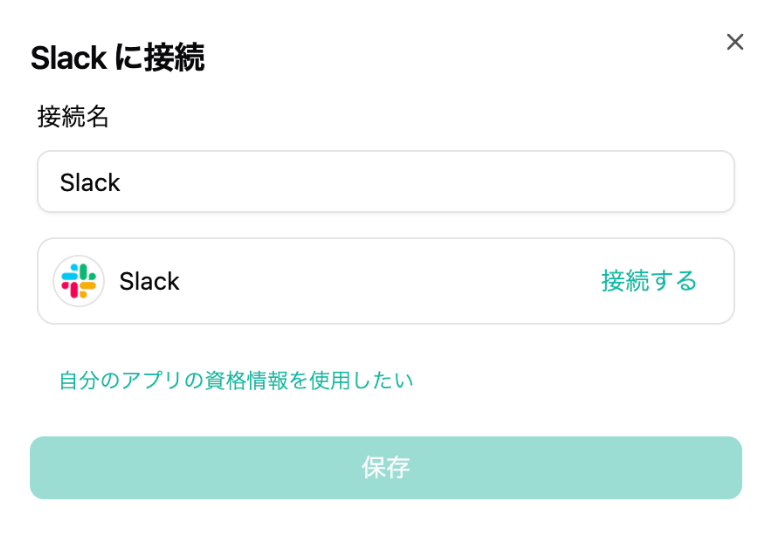Save the connection with the green button

pos(385,467)
